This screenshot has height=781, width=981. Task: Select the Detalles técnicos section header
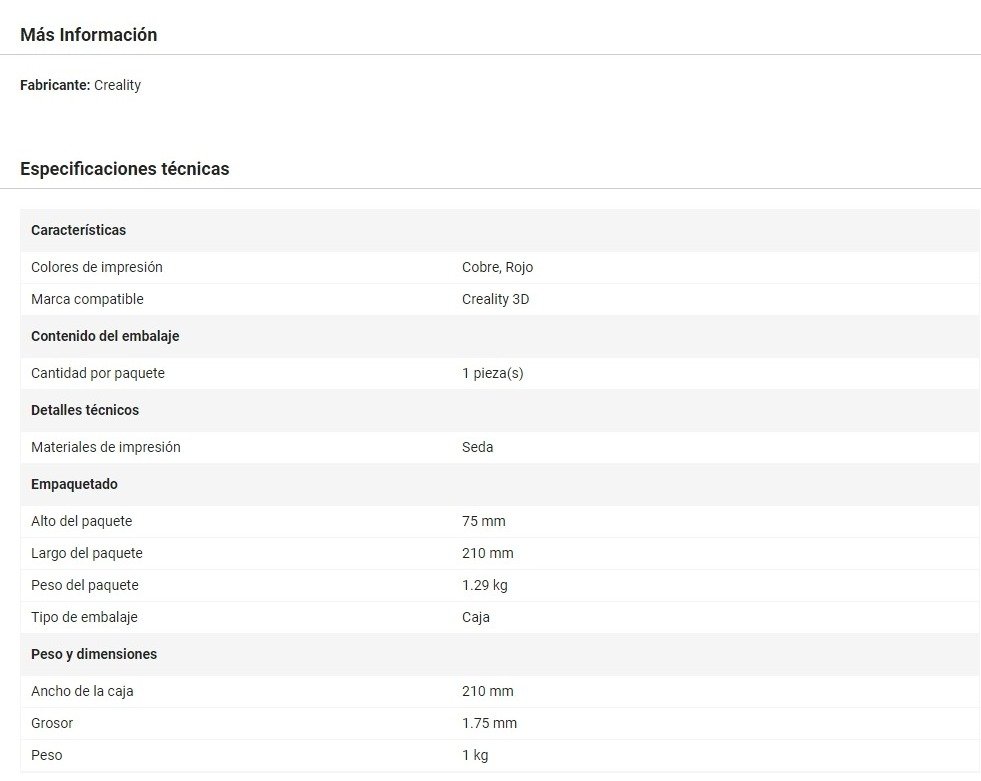85,410
